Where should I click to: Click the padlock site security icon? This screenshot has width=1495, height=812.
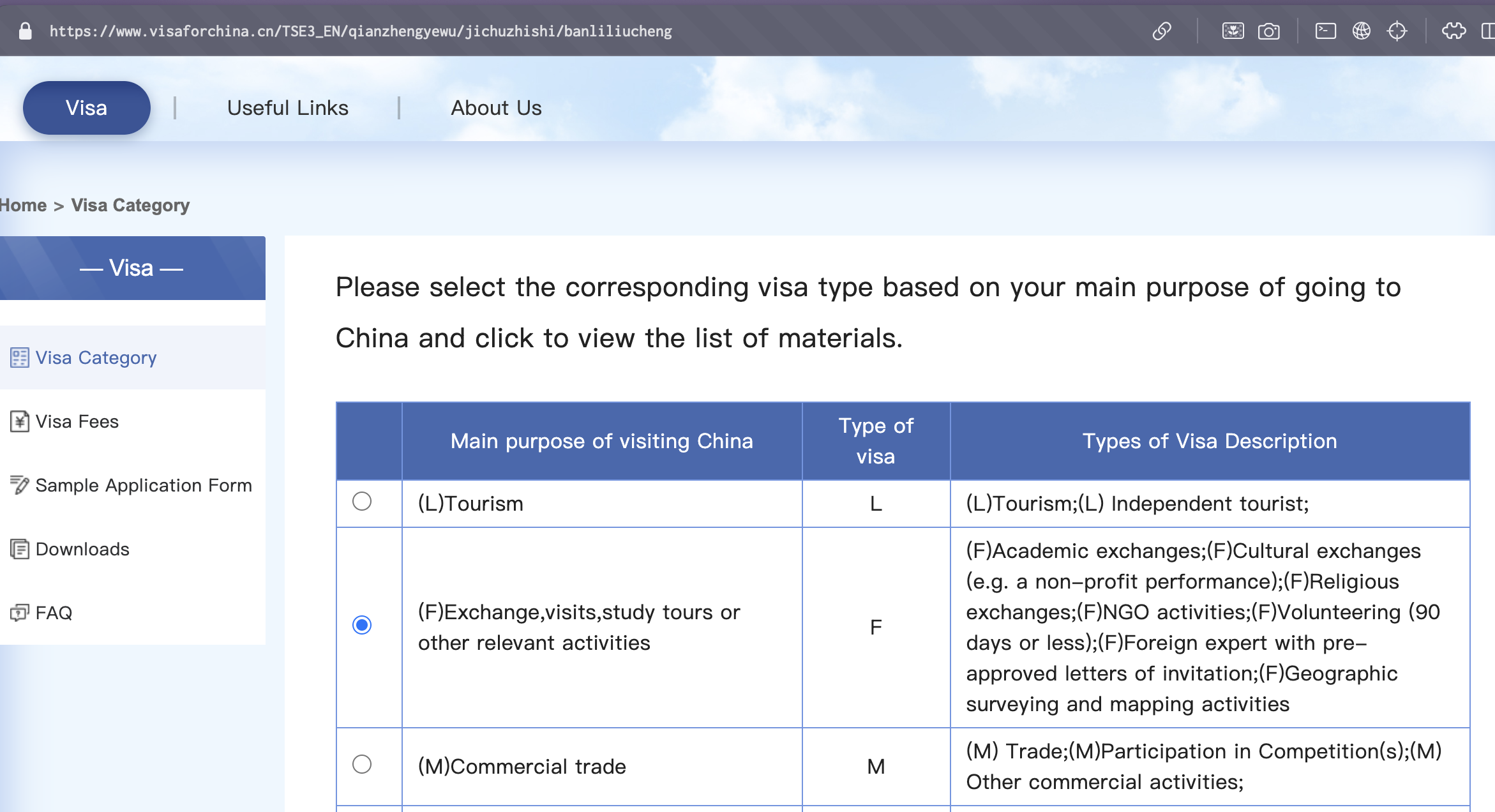point(26,31)
